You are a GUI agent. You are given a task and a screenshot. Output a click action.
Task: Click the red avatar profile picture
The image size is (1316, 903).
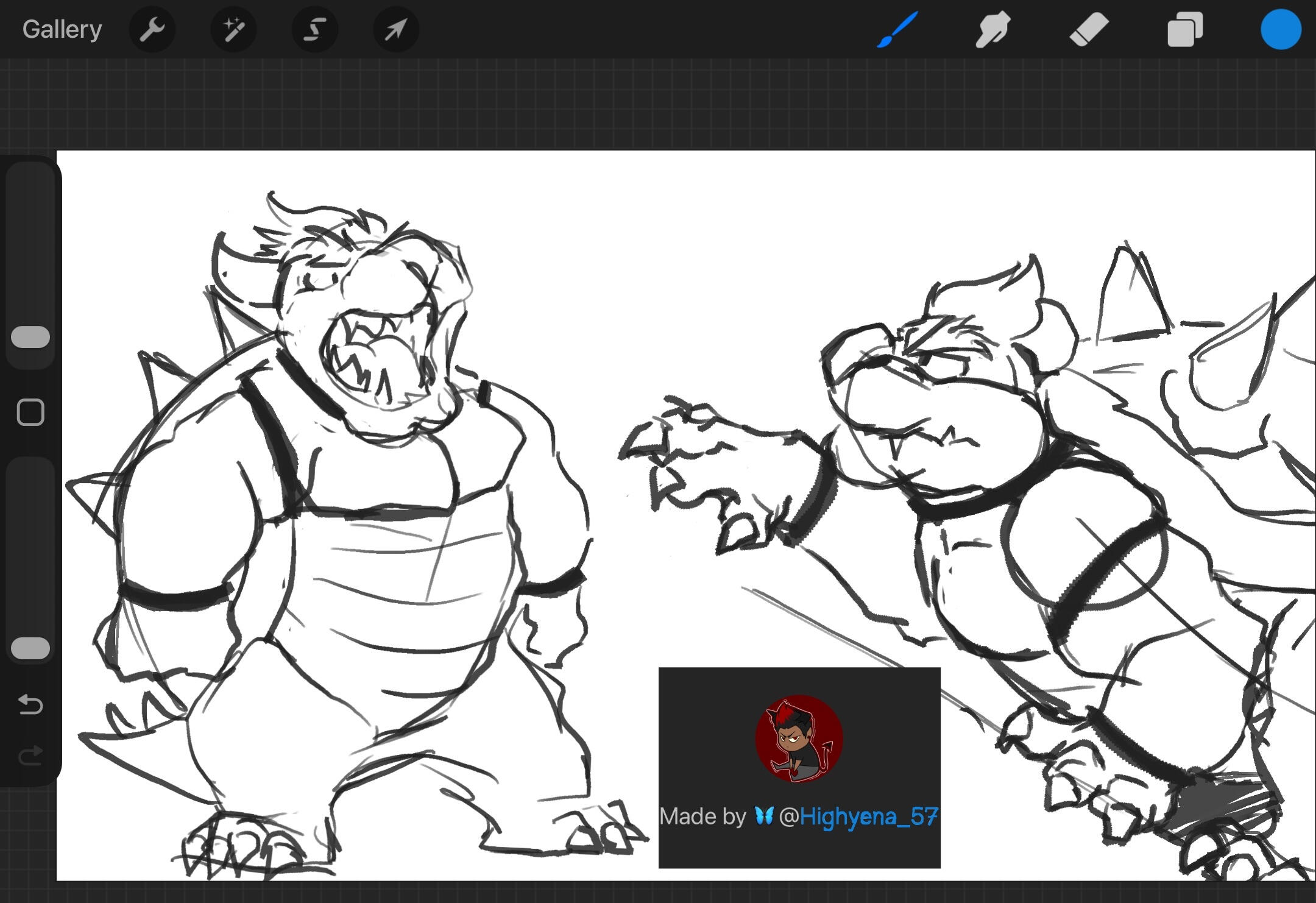[799, 738]
